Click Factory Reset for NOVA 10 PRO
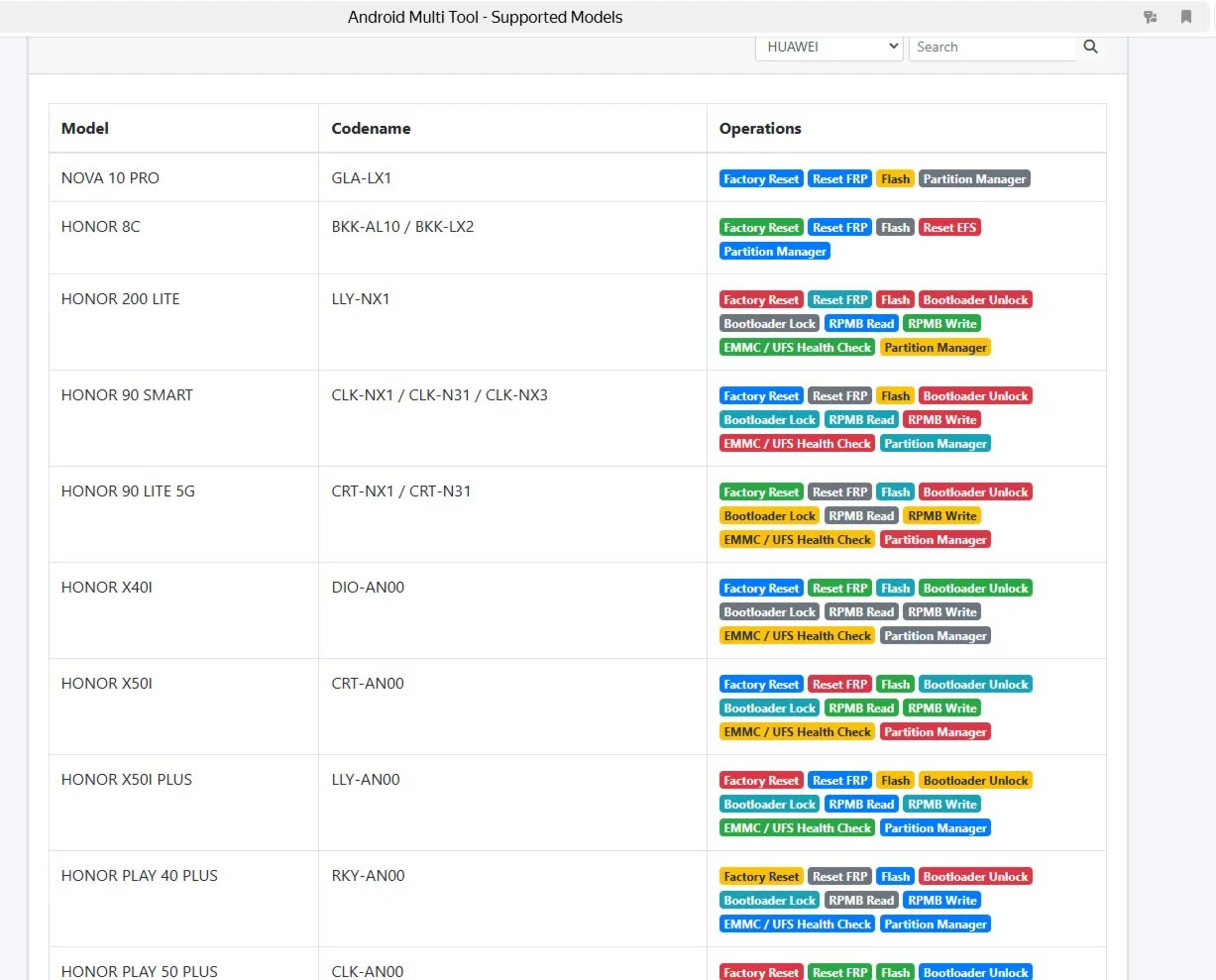Viewport: 1216px width, 980px height. (761, 179)
